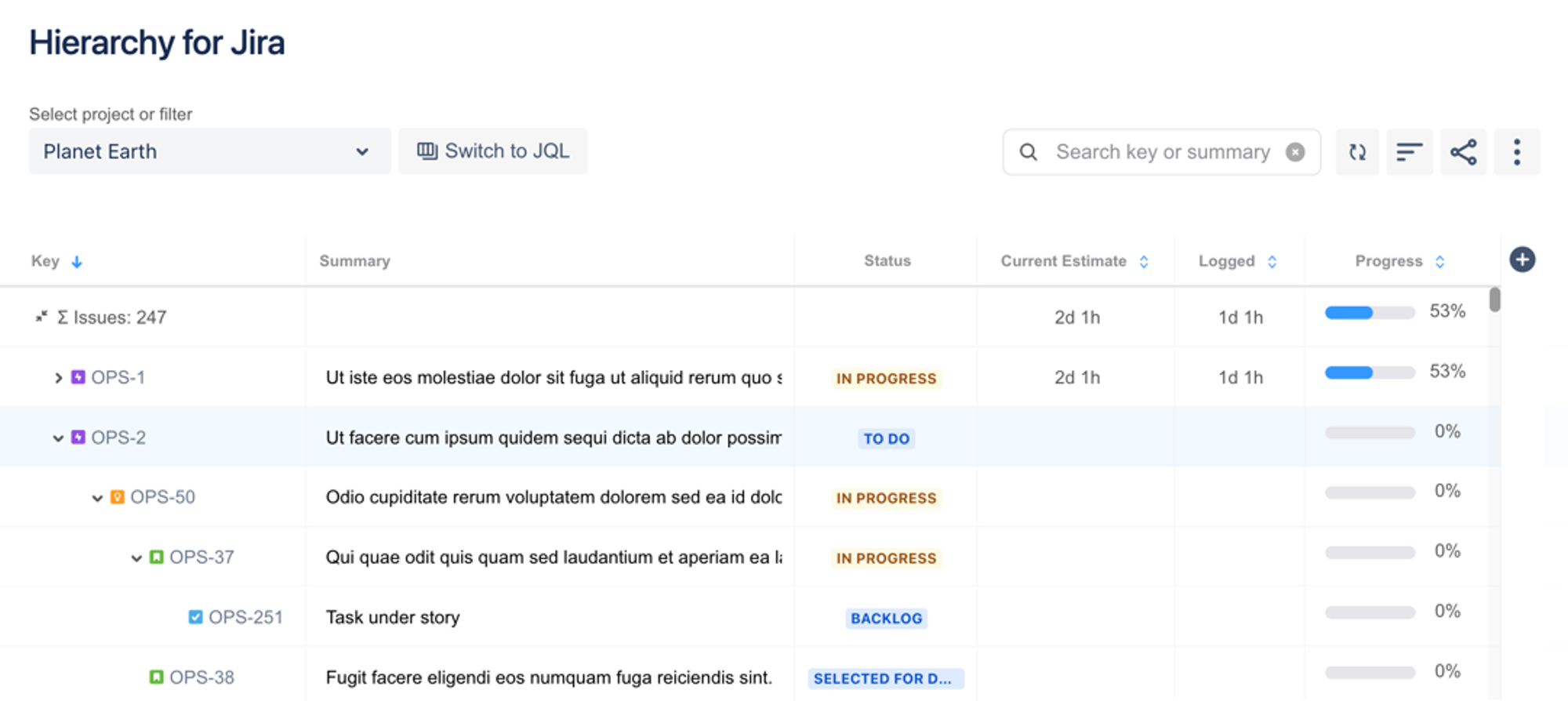This screenshot has width=1568, height=701.
Task: Click the summary starting 'Ut iste eos molestiae'
Action: point(554,377)
